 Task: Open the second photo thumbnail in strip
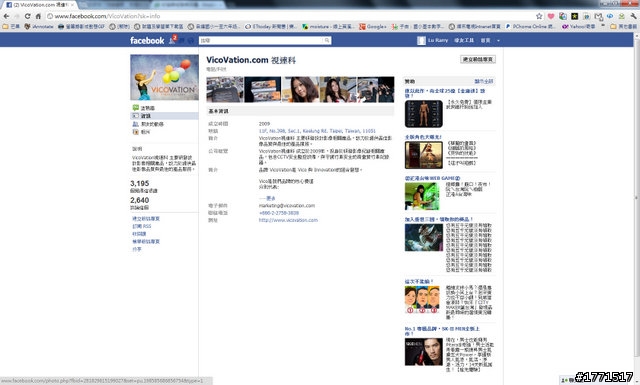(262, 89)
